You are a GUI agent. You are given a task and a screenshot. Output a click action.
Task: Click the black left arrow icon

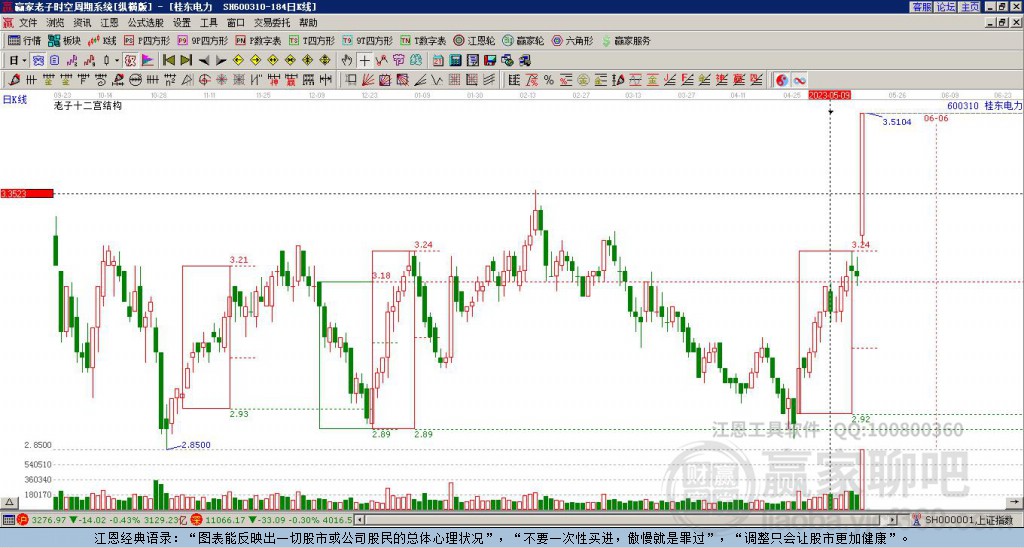click(x=204, y=61)
